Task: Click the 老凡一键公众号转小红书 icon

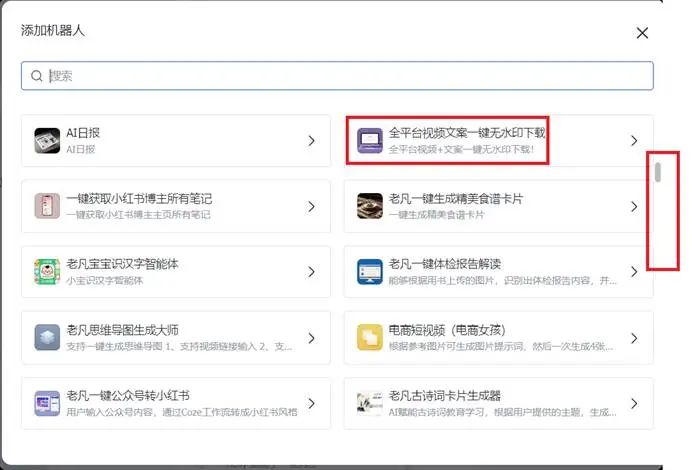Action: [47, 403]
